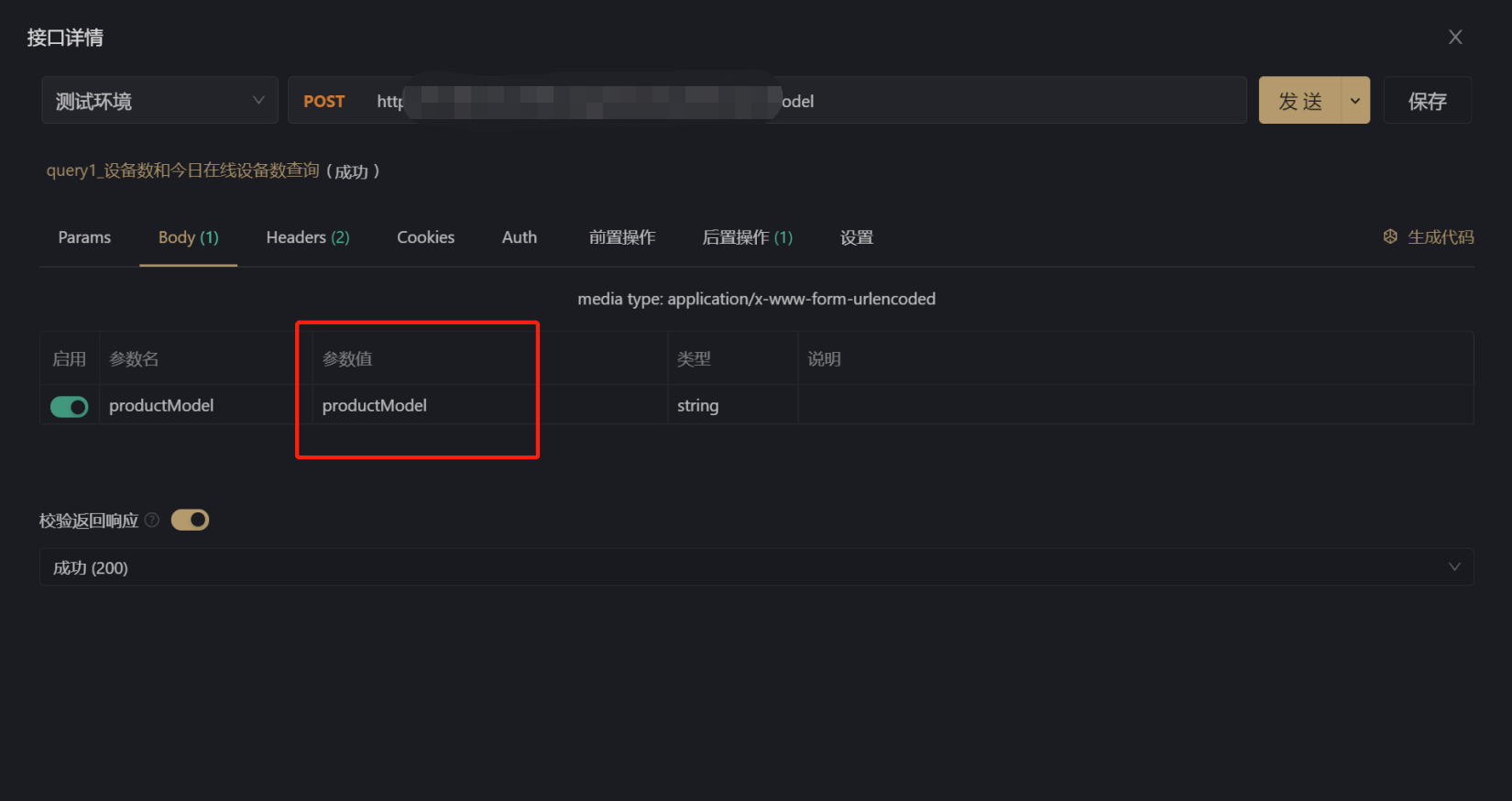Expand the 发送 button dropdown arrow
The width and height of the screenshot is (1512, 801).
point(1355,101)
